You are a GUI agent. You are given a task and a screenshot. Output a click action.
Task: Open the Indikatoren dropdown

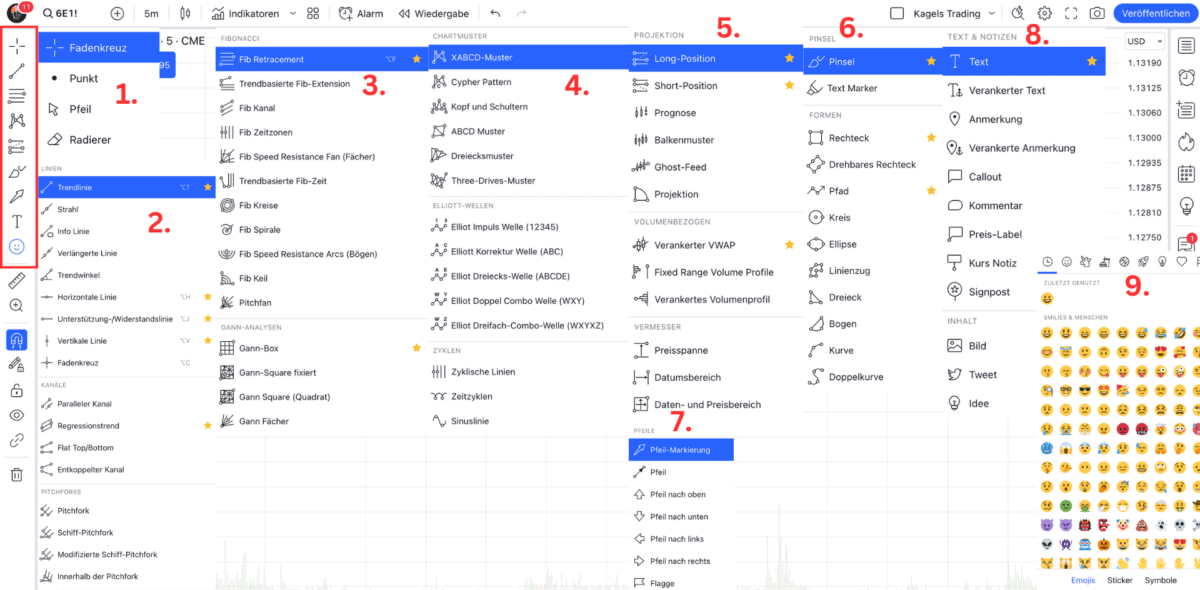coord(254,12)
